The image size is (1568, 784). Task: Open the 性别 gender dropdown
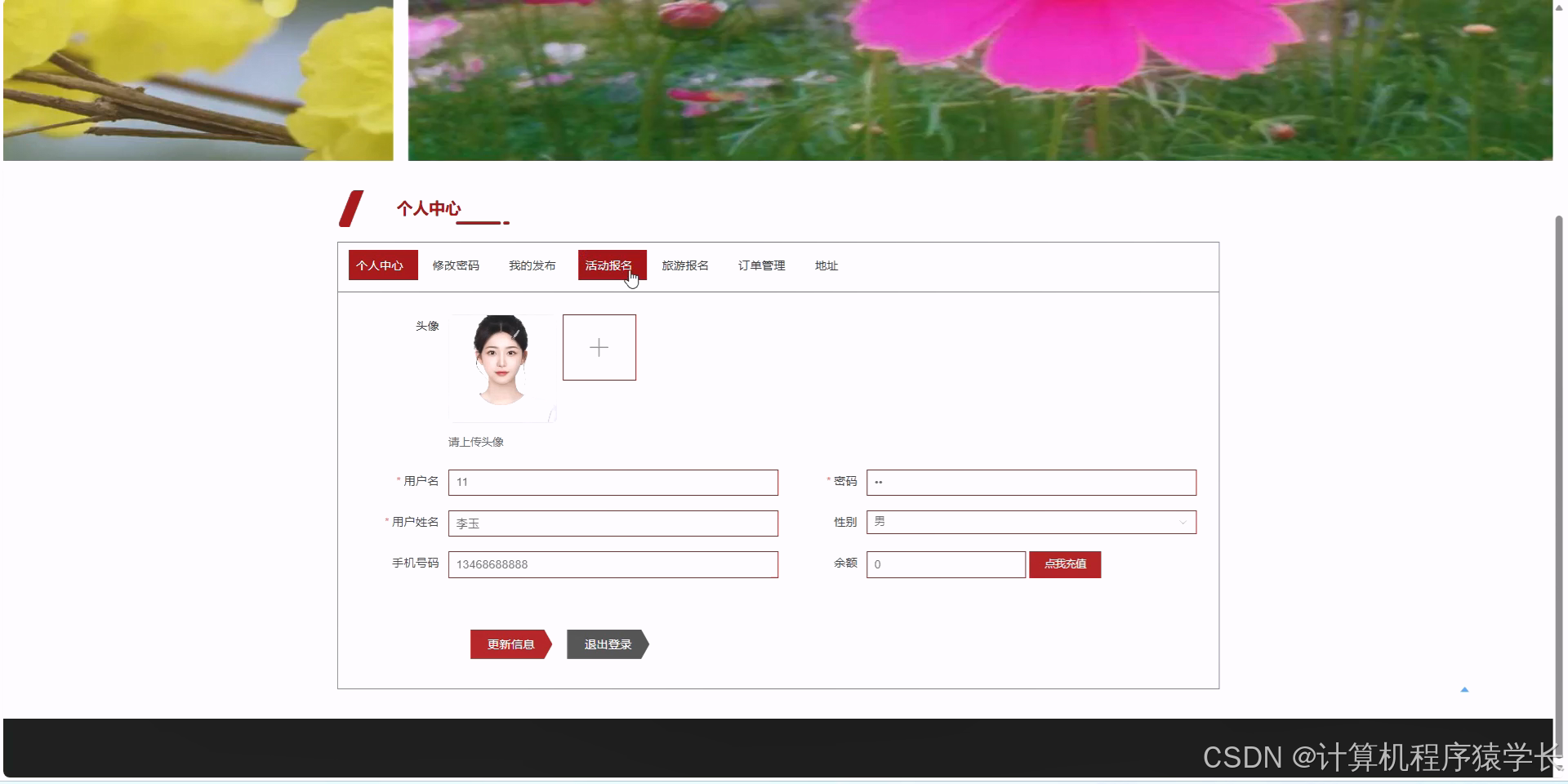pyautogui.click(x=1031, y=522)
